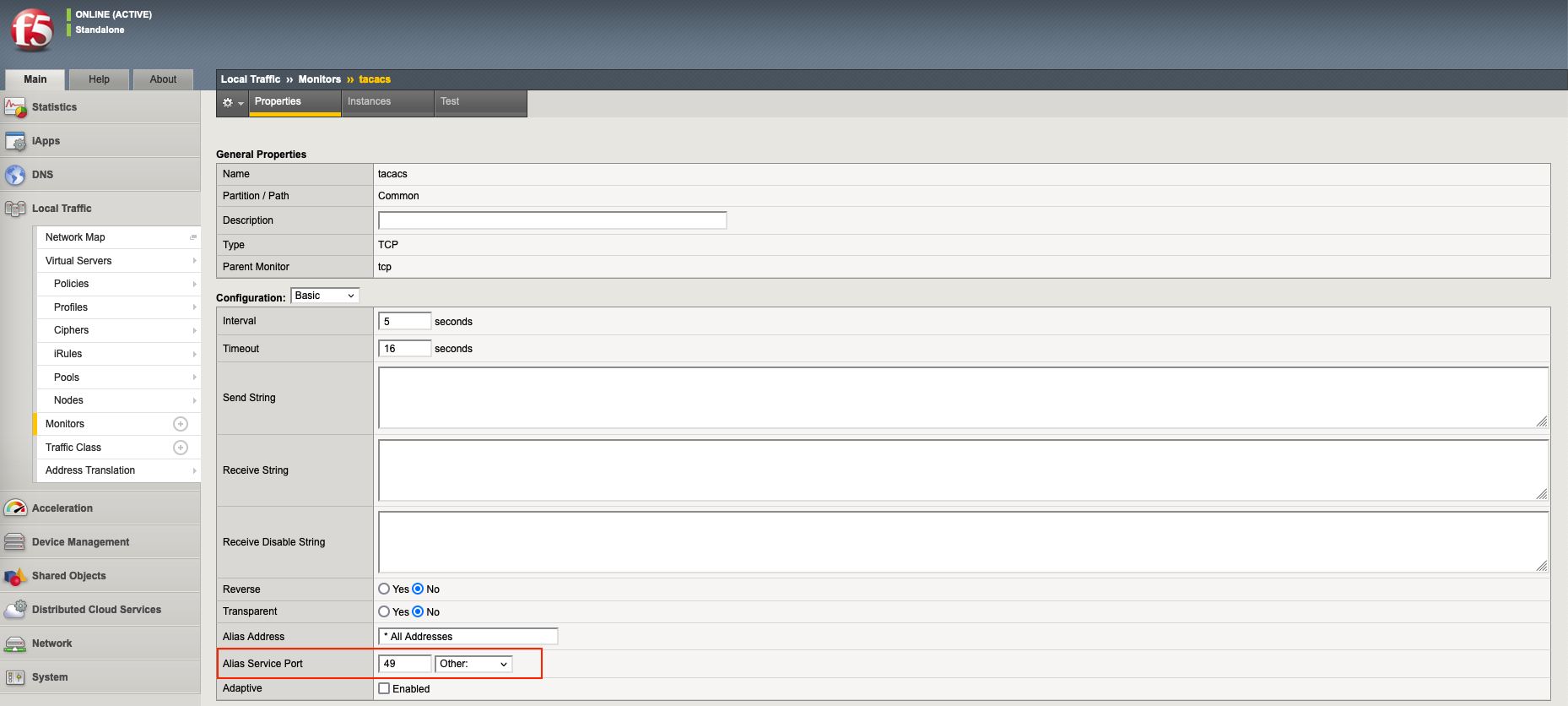The image size is (1568, 706).
Task: Click the DNS globe icon
Action: click(x=15, y=176)
